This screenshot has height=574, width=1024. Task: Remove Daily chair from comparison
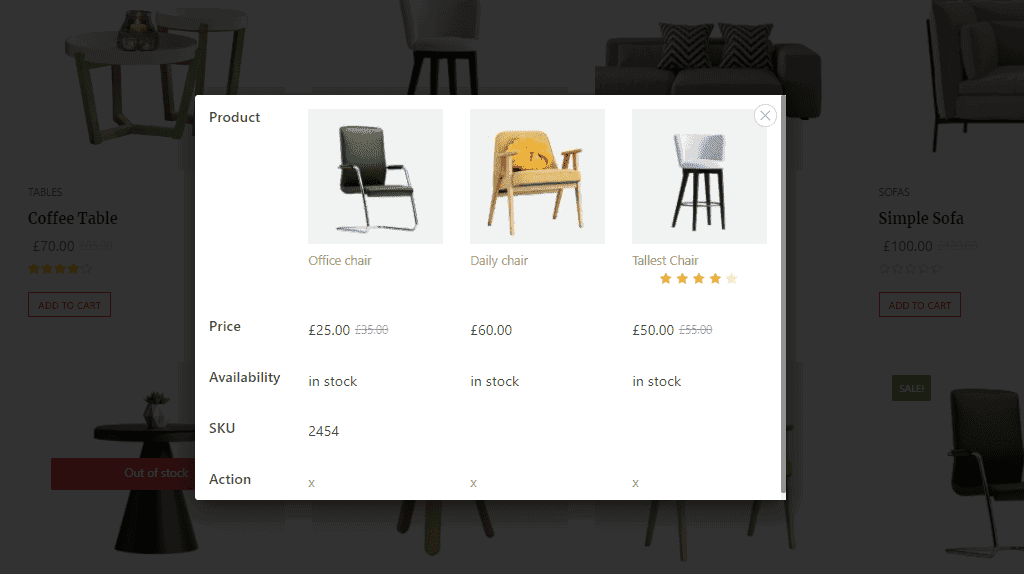tap(473, 483)
